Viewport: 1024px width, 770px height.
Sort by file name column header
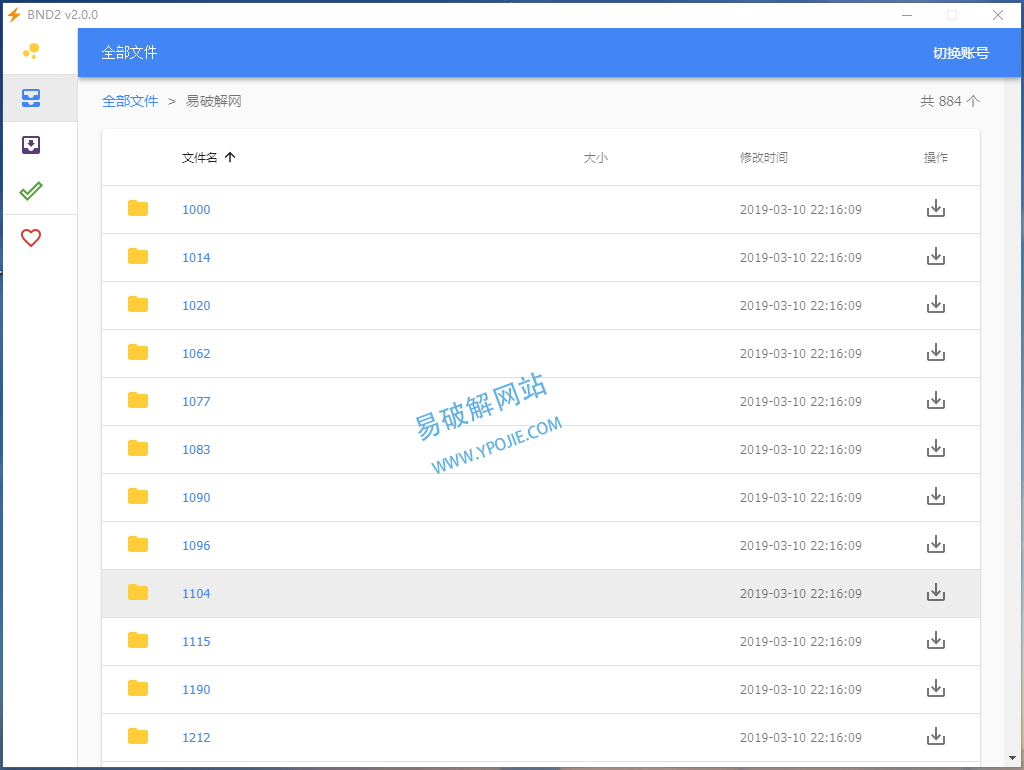[199, 158]
